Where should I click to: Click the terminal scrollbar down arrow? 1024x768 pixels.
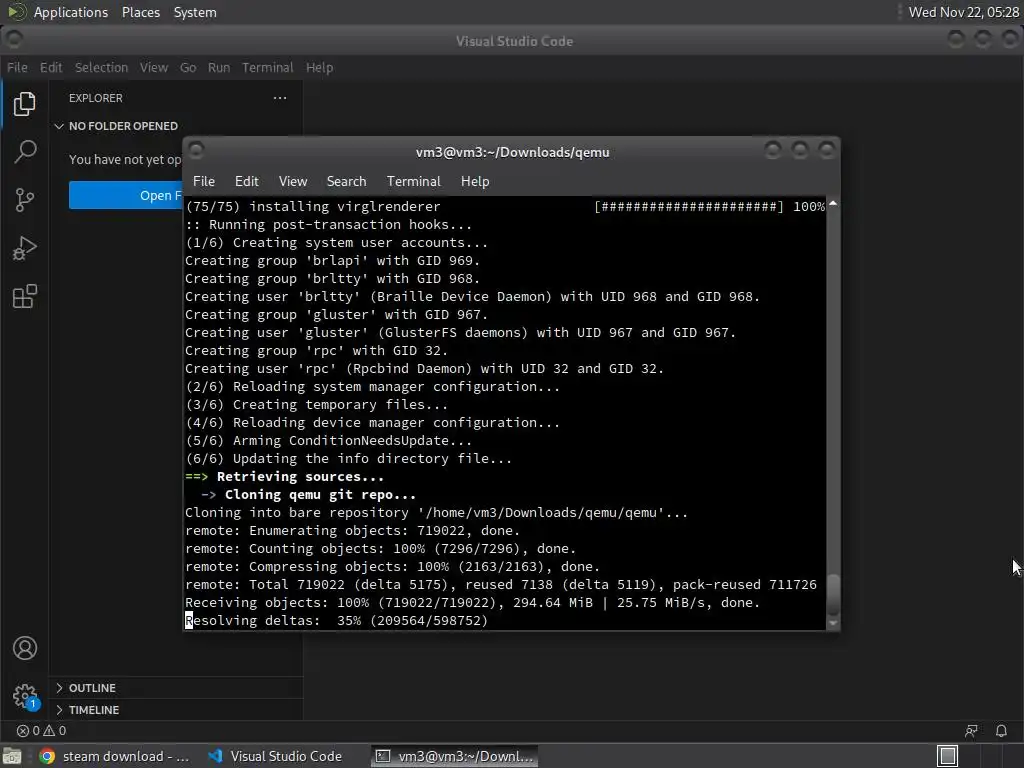[833, 623]
